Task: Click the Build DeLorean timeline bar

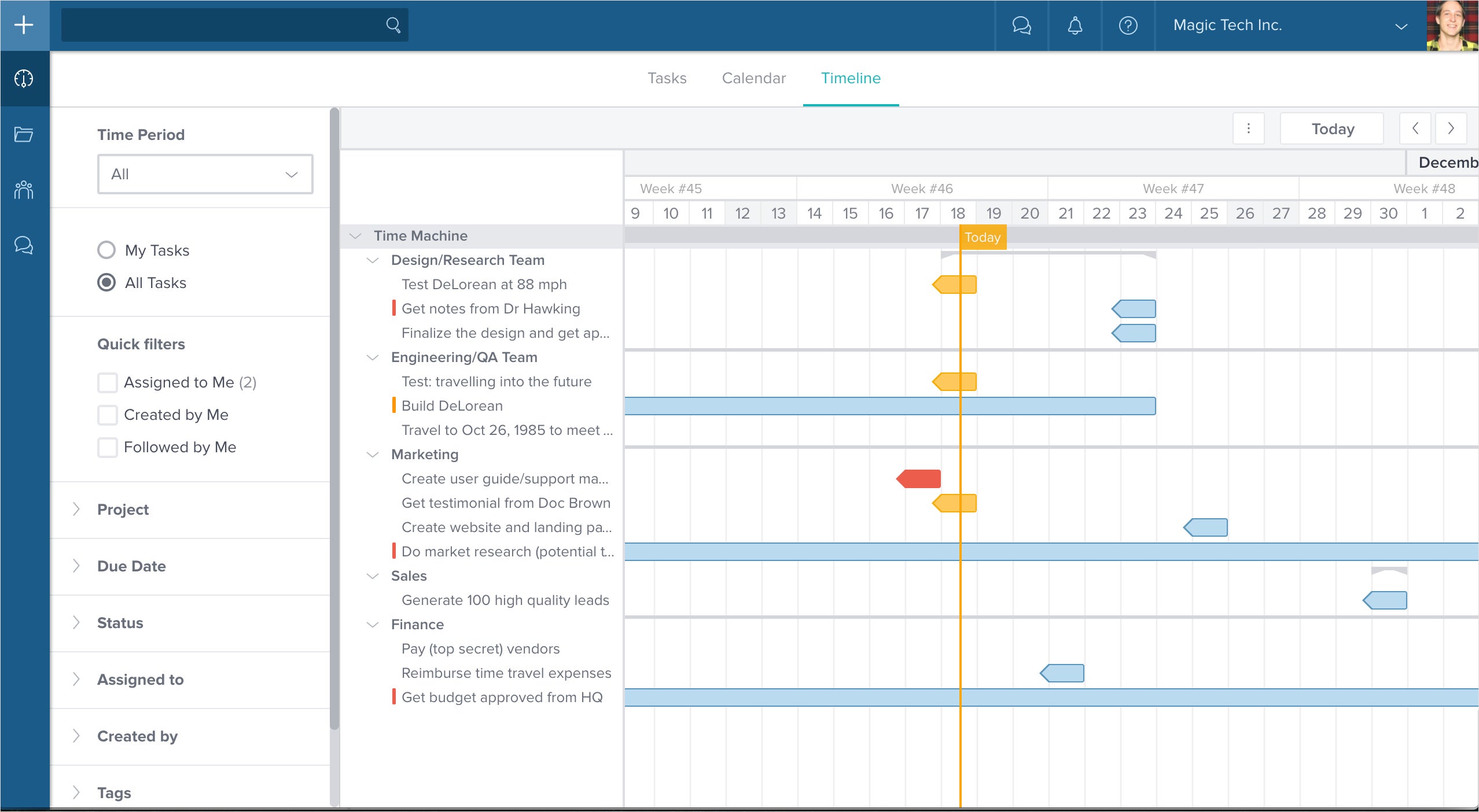Action: [x=810, y=406]
